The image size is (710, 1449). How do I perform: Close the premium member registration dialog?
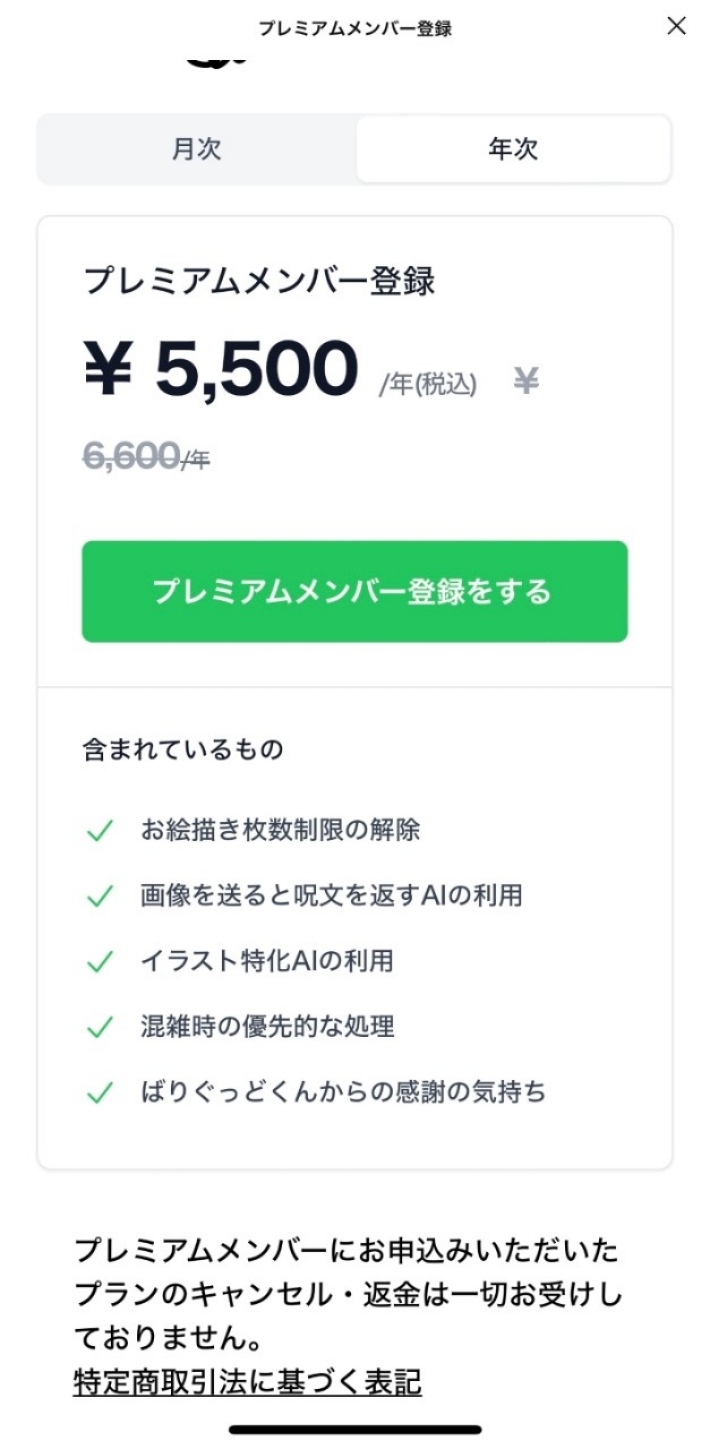pos(677,27)
